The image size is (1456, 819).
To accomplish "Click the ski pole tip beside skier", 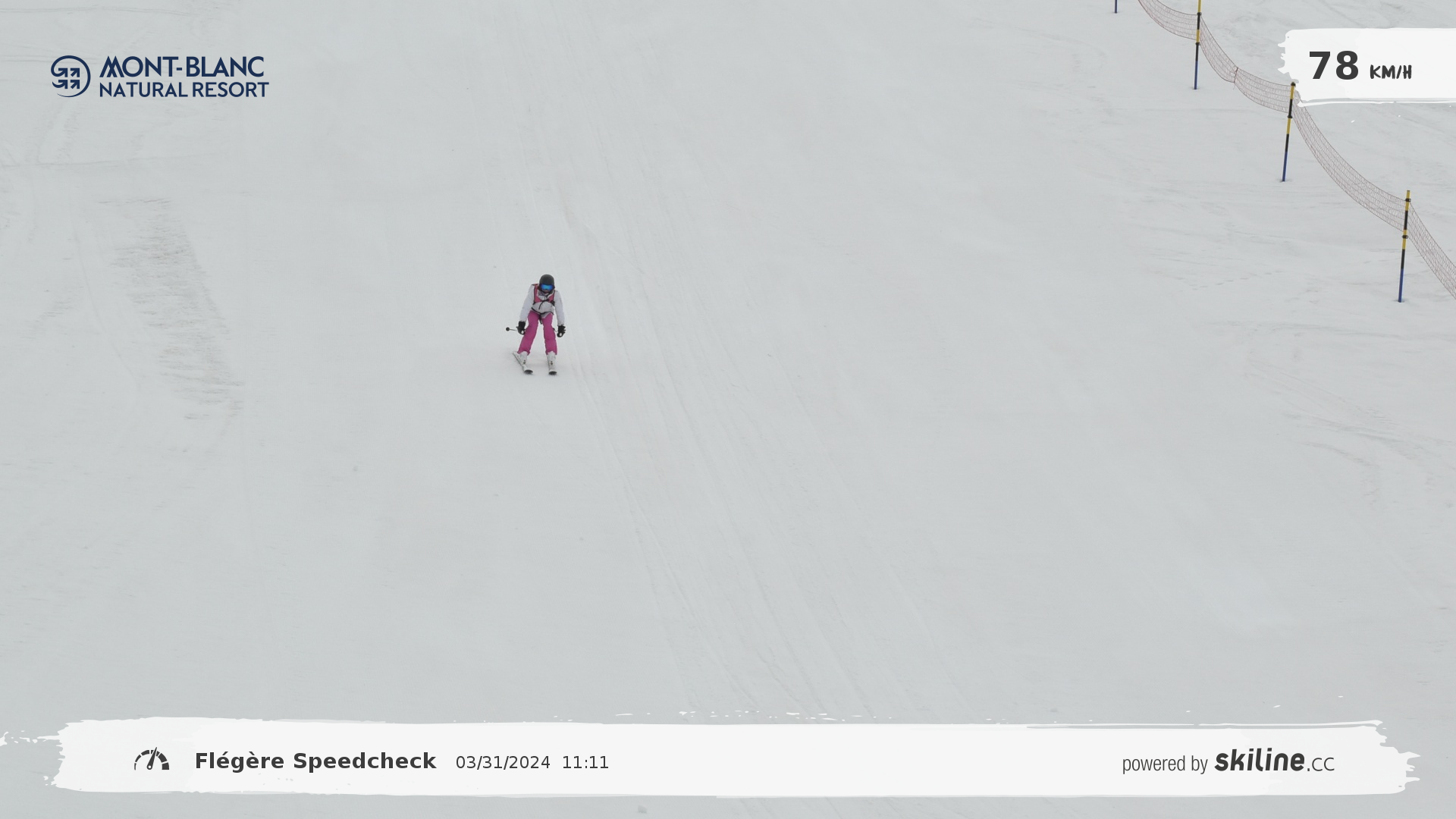I will tap(508, 329).
